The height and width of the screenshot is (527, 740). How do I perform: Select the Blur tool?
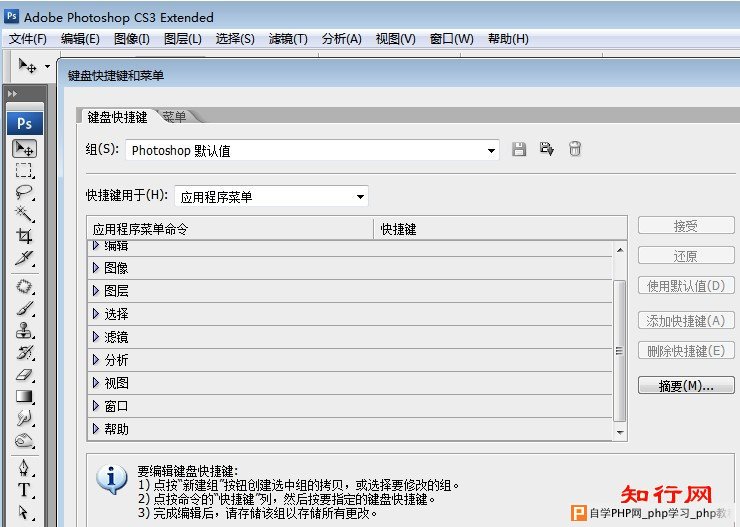25,418
